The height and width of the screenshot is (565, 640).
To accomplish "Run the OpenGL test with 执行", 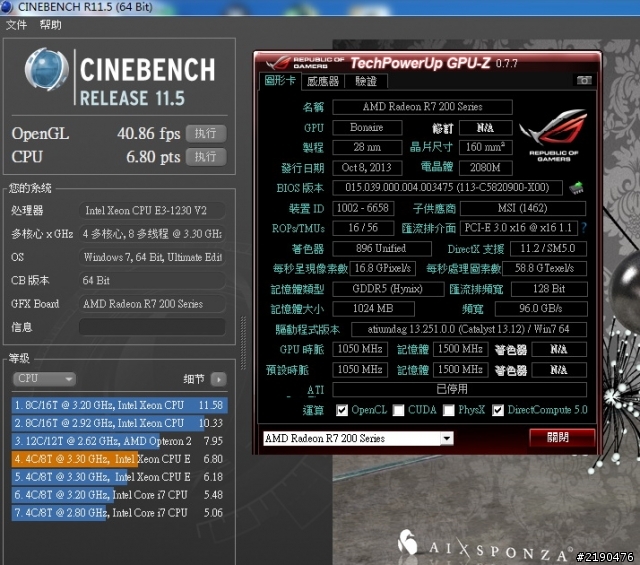I will (x=206, y=133).
